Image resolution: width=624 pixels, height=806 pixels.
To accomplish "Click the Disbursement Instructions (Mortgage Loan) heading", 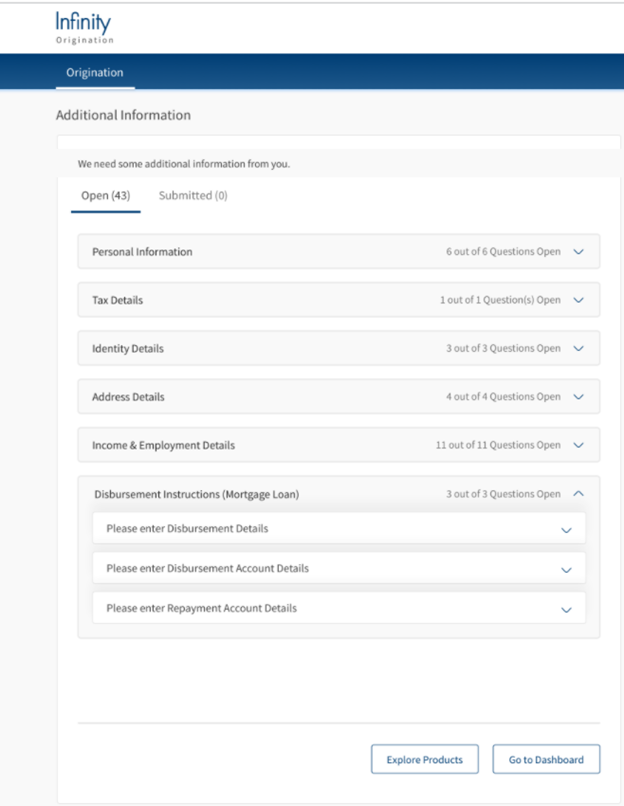I will (x=196, y=494).
